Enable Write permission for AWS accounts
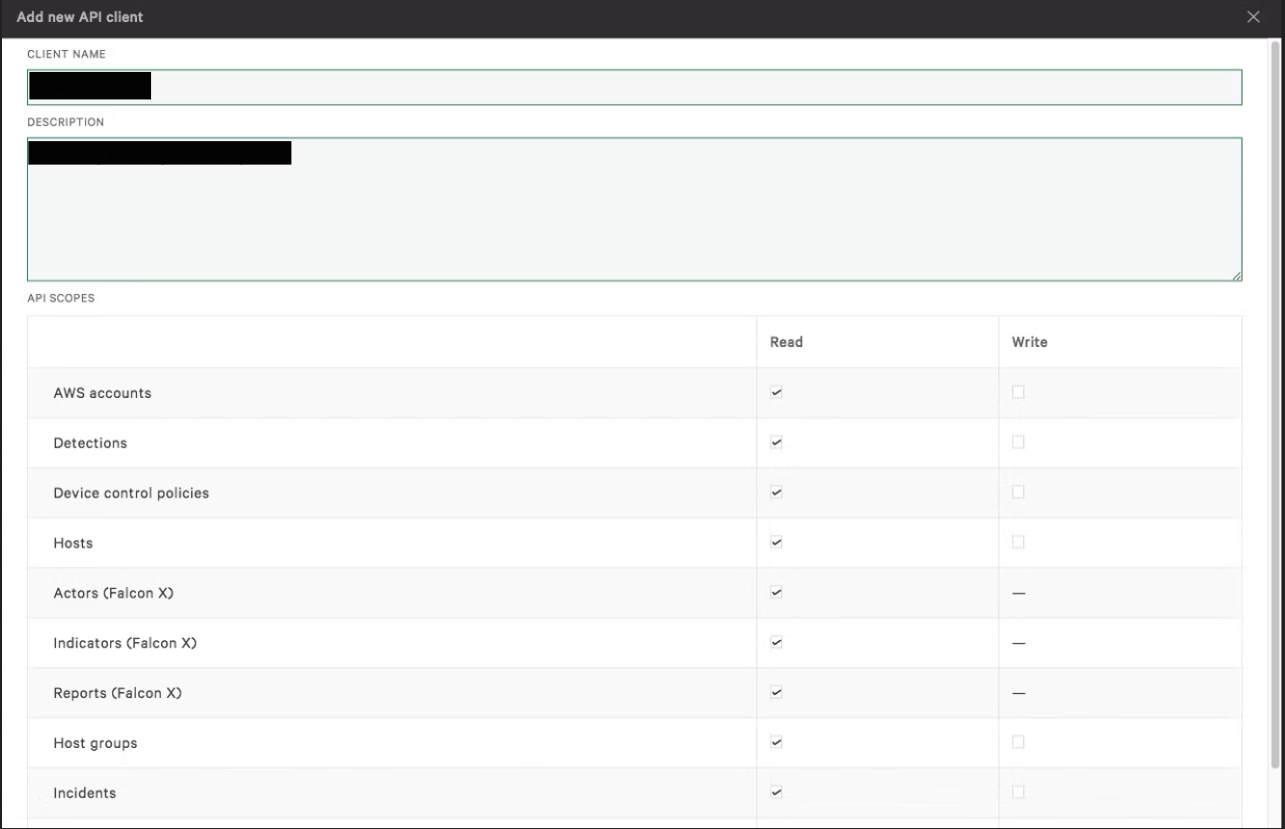The image size is (1285, 829). click(1017, 392)
